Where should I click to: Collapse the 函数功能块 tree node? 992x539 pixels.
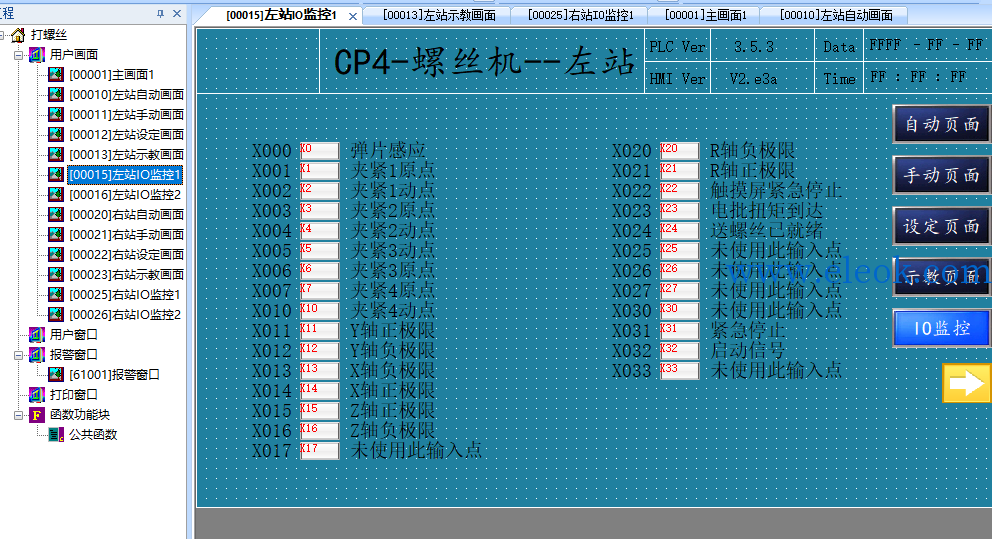(19, 415)
